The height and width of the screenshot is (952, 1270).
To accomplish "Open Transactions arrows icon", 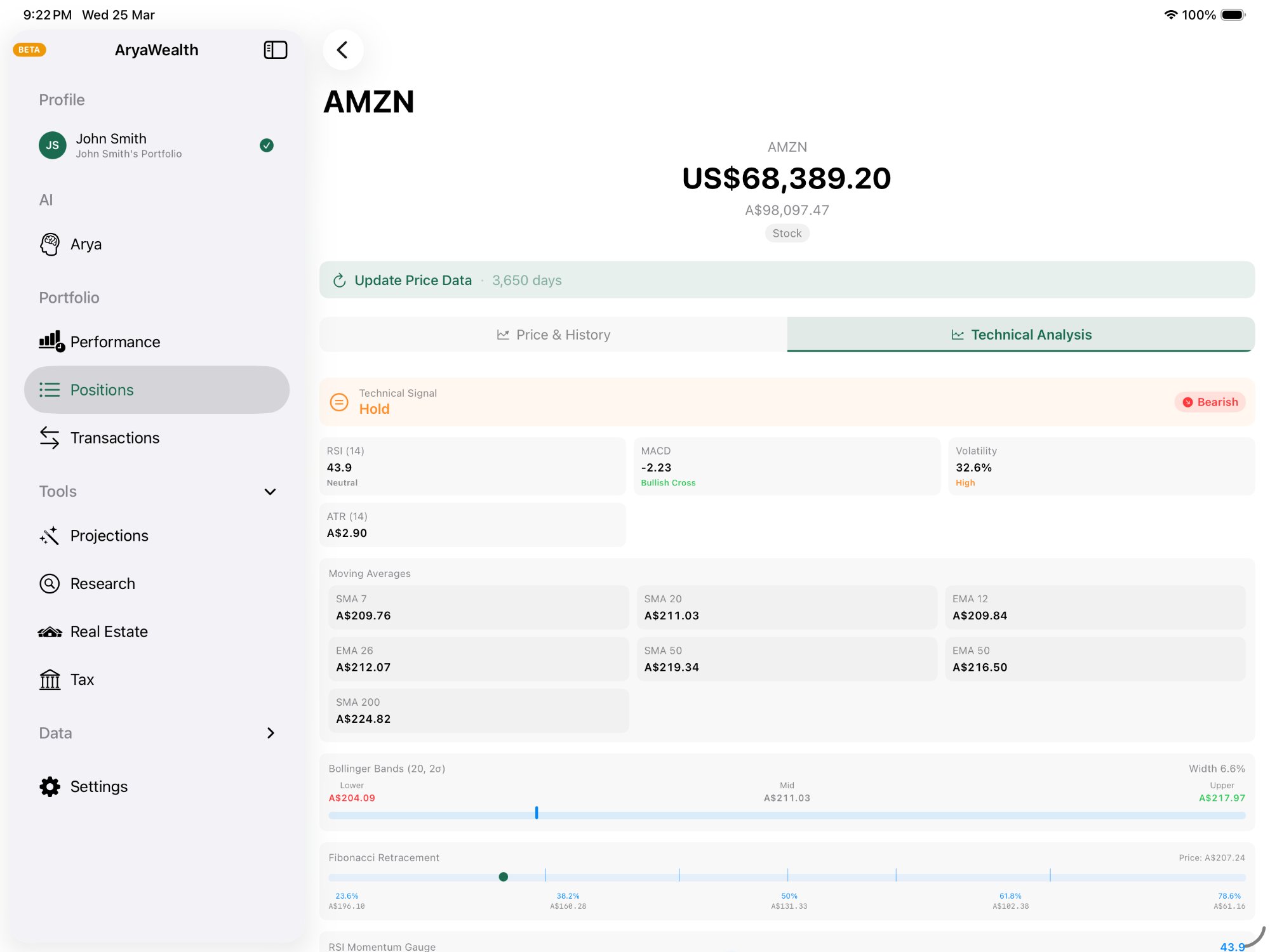I will tap(50, 438).
